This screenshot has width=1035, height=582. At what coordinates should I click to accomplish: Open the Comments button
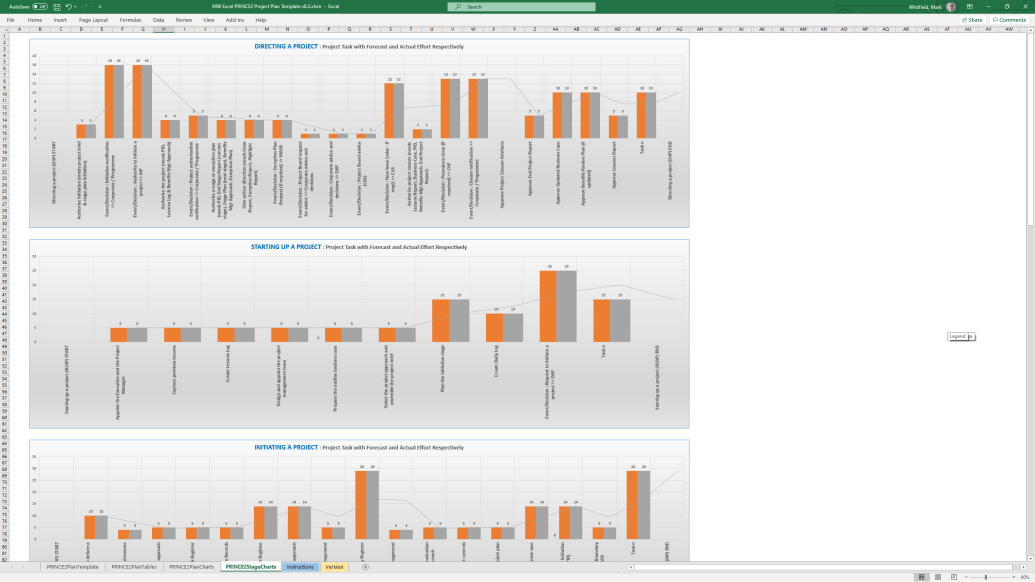pyautogui.click(x=1009, y=19)
